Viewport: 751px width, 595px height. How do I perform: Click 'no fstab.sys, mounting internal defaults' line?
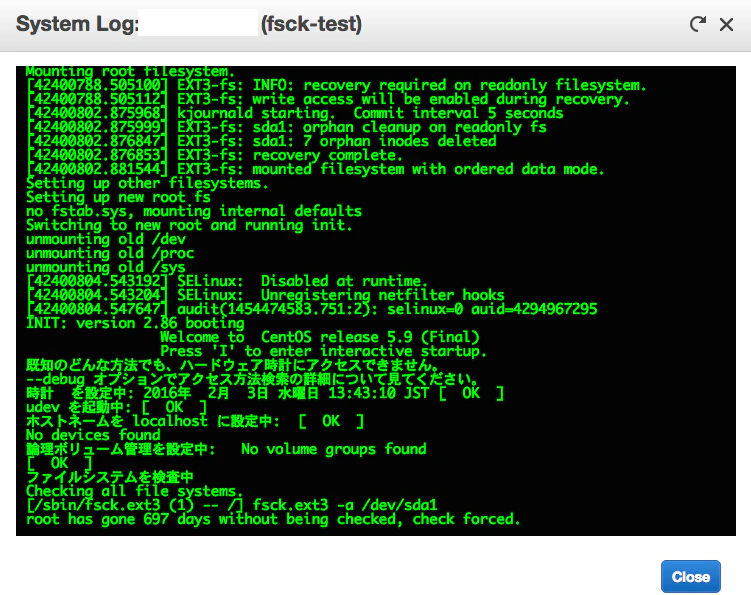(194, 211)
